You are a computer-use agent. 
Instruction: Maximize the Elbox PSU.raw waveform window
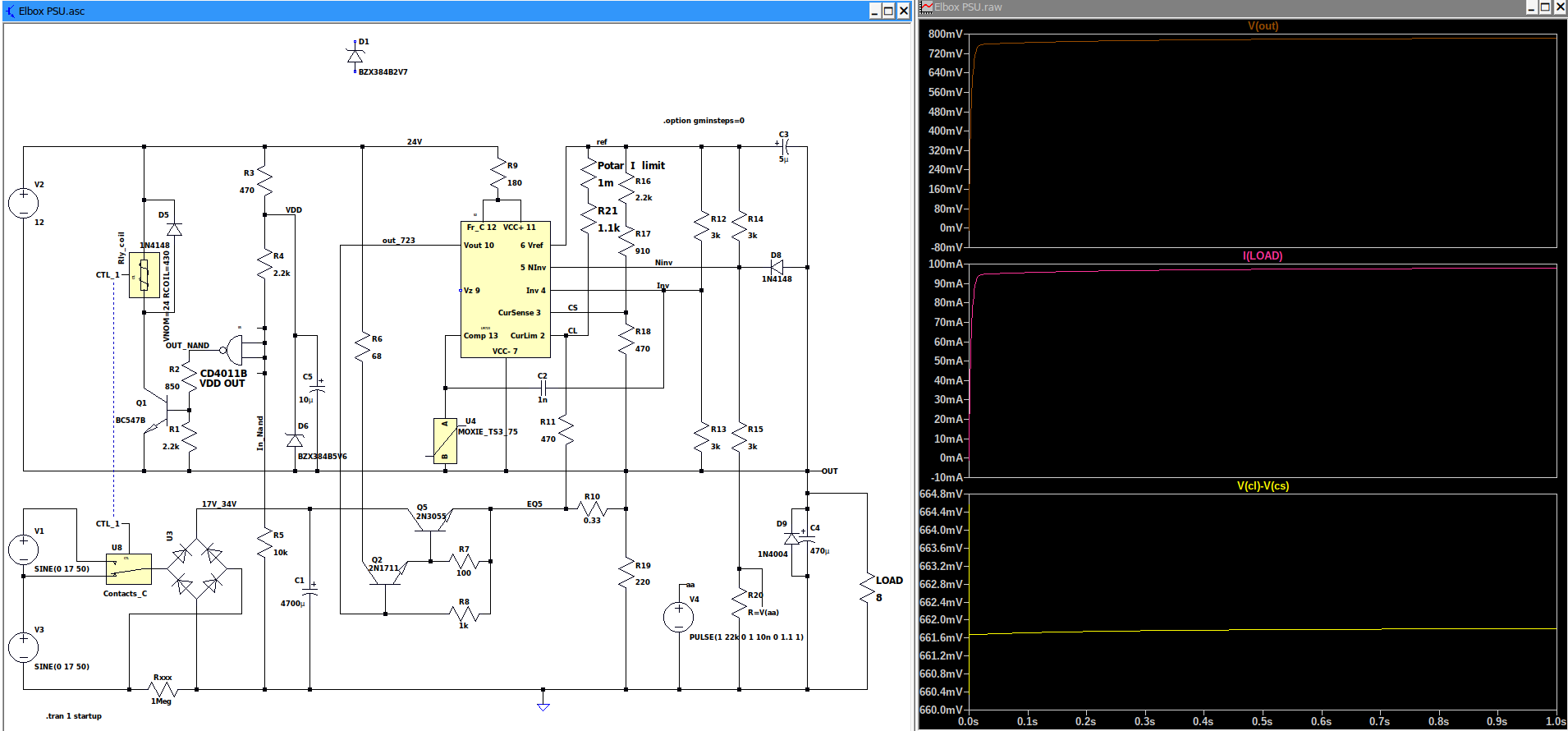[x=1545, y=7]
